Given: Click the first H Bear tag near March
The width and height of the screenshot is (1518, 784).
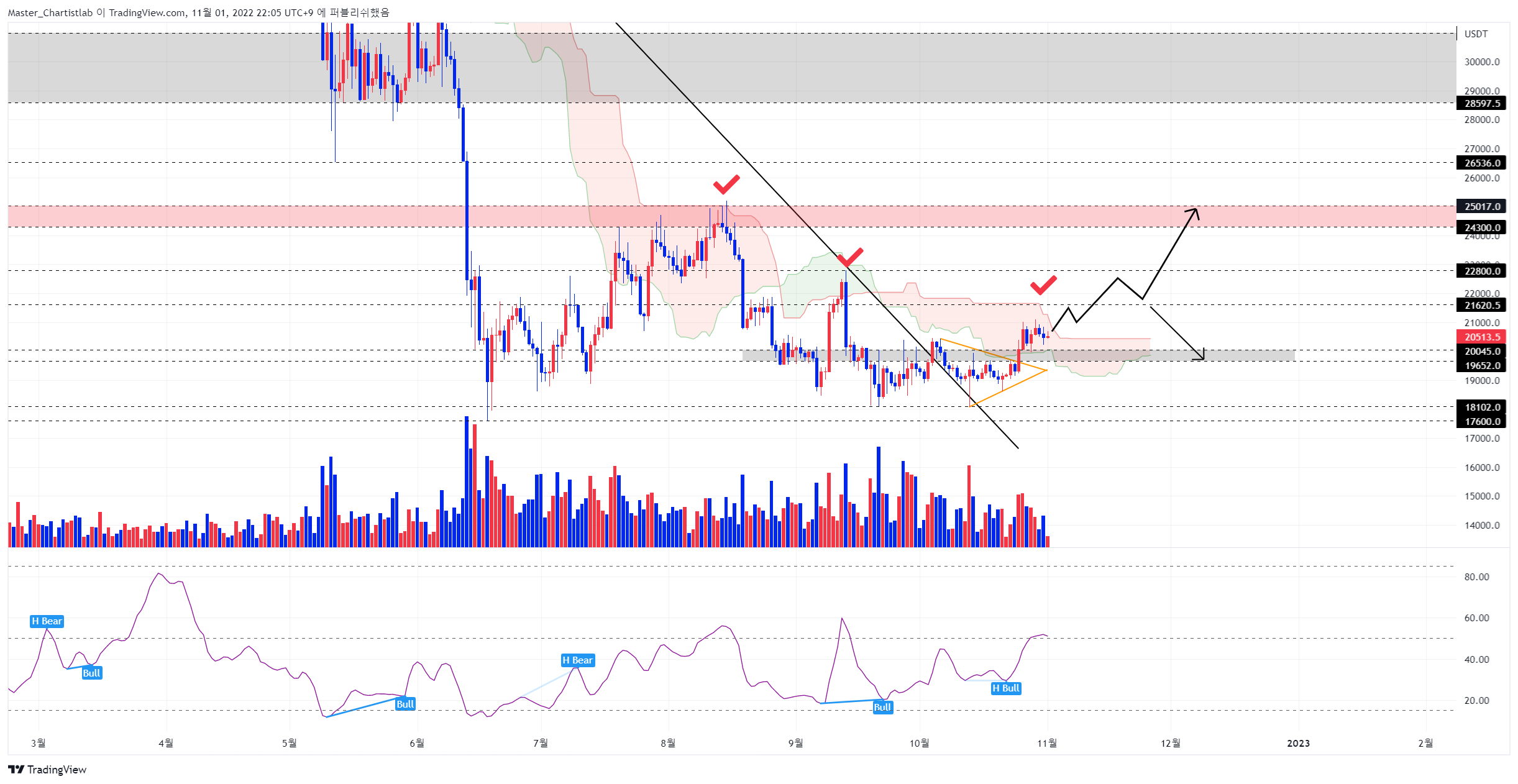Looking at the screenshot, I should coord(47,621).
